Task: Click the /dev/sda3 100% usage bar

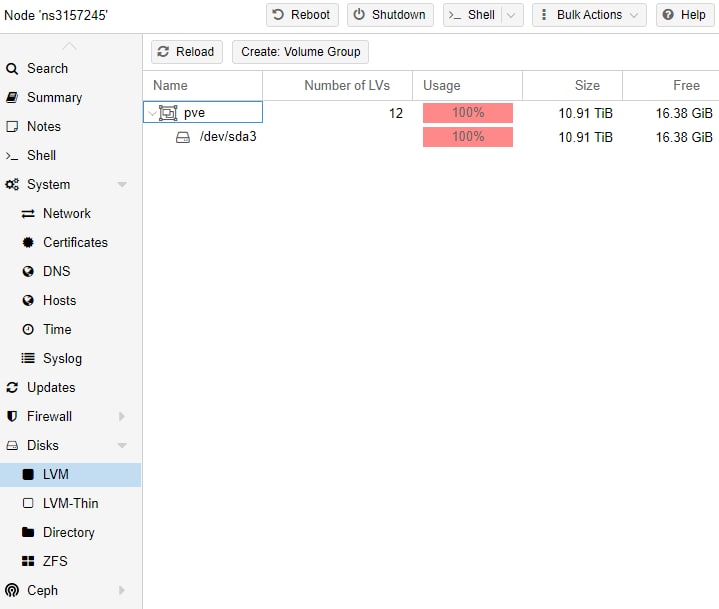Action: 468,137
